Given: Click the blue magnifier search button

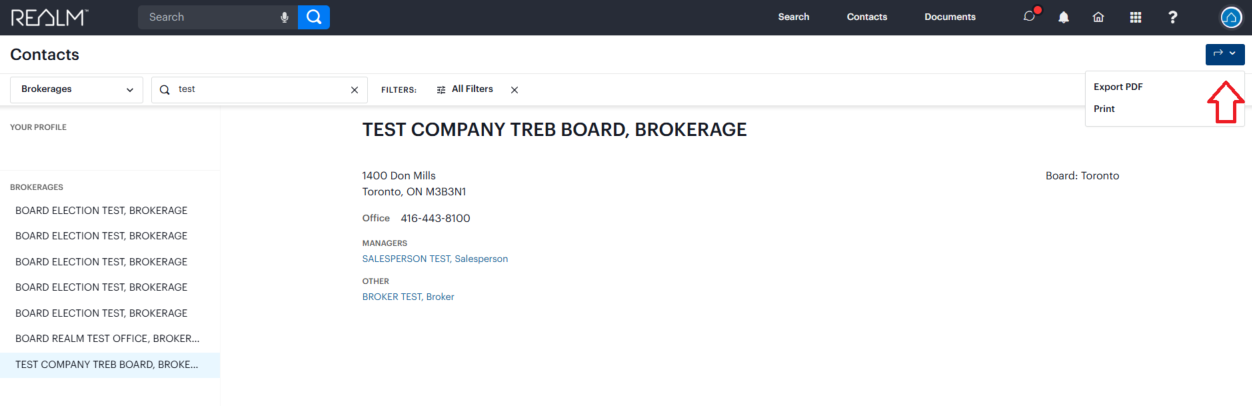Looking at the screenshot, I should click(x=314, y=17).
